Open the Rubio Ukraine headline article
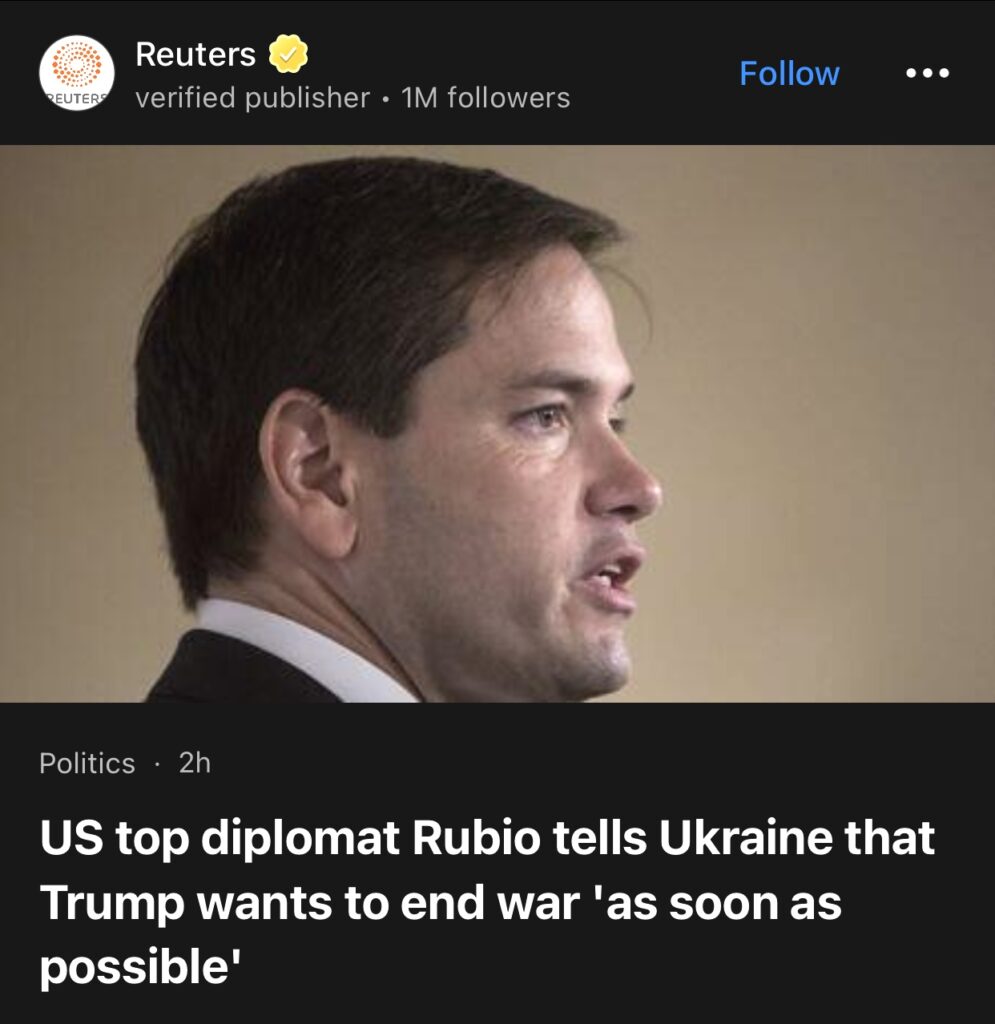 [487, 903]
